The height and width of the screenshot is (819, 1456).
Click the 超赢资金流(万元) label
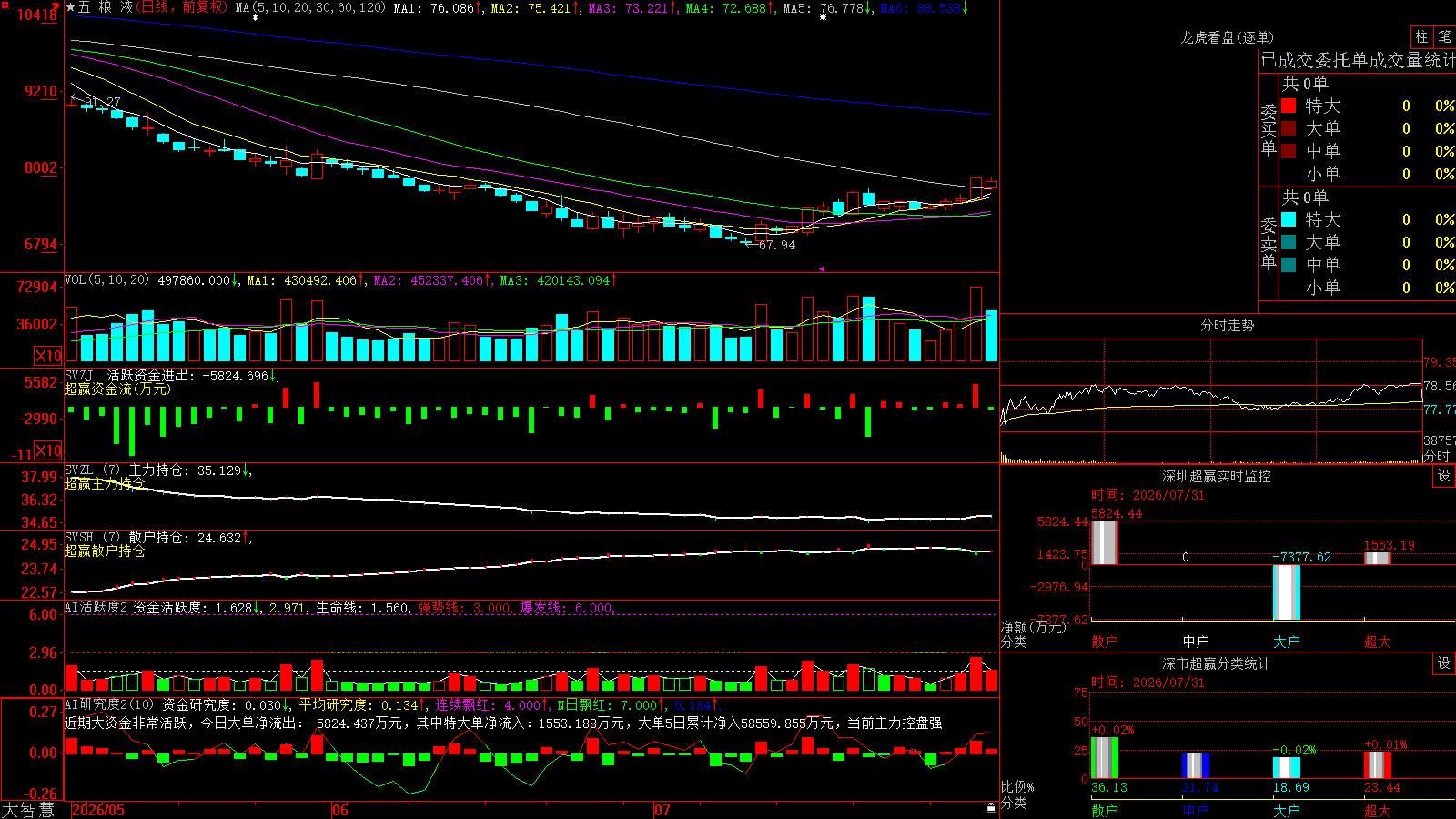117,389
